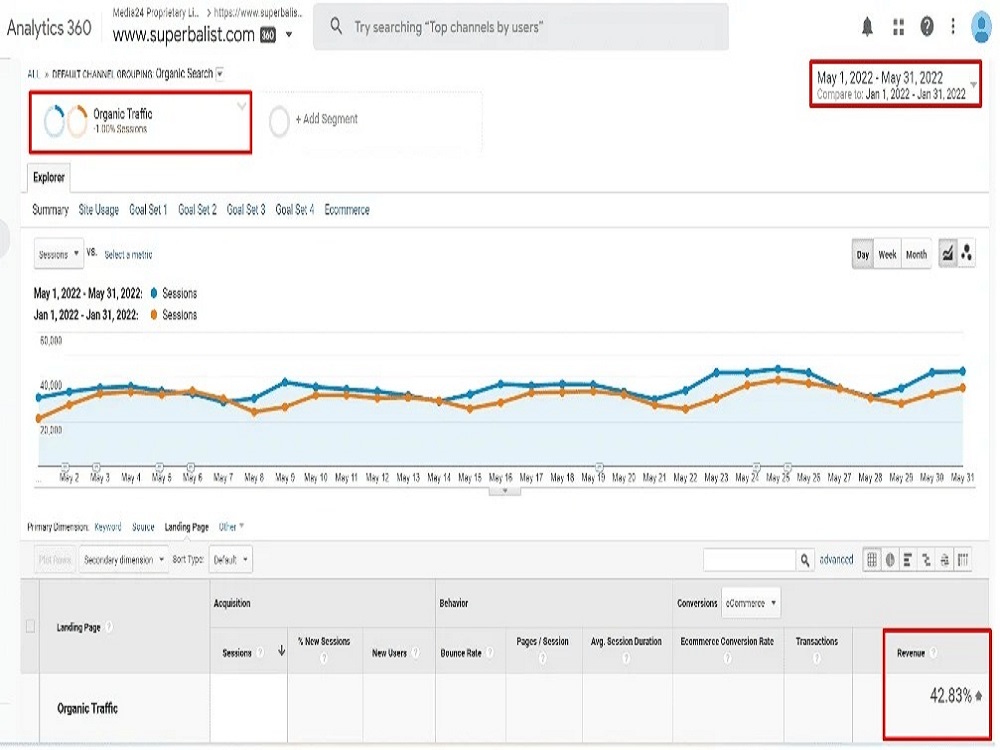Toggle Day granularity
Image resolution: width=1000 pixels, height=750 pixels.
tap(863, 254)
